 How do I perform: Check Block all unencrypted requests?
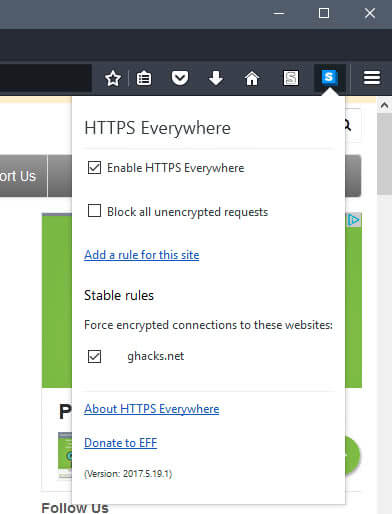pos(94,211)
